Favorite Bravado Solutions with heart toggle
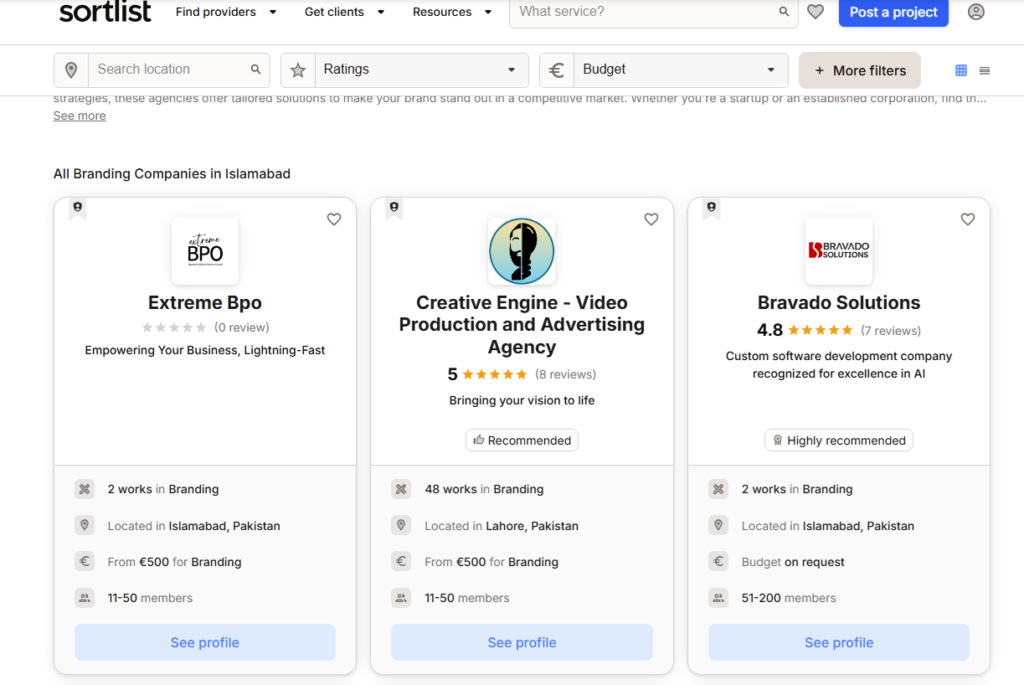The image size is (1024, 685). coord(968,219)
